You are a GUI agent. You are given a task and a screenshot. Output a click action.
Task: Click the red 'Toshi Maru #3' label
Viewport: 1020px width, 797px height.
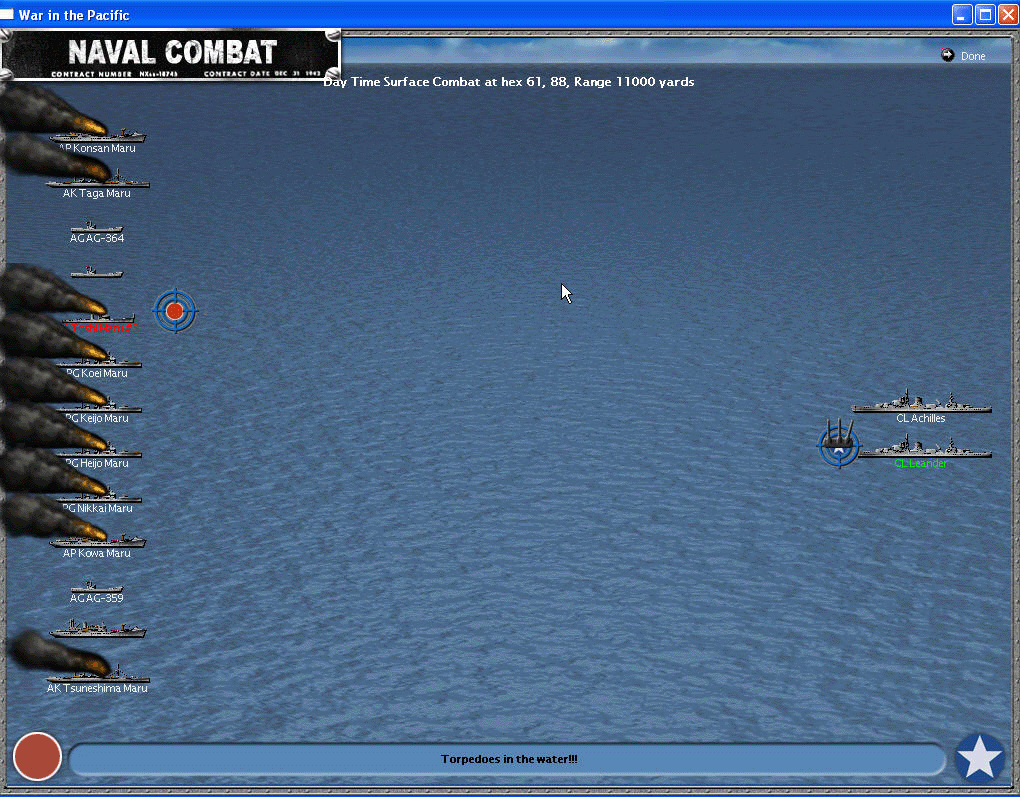(x=101, y=329)
